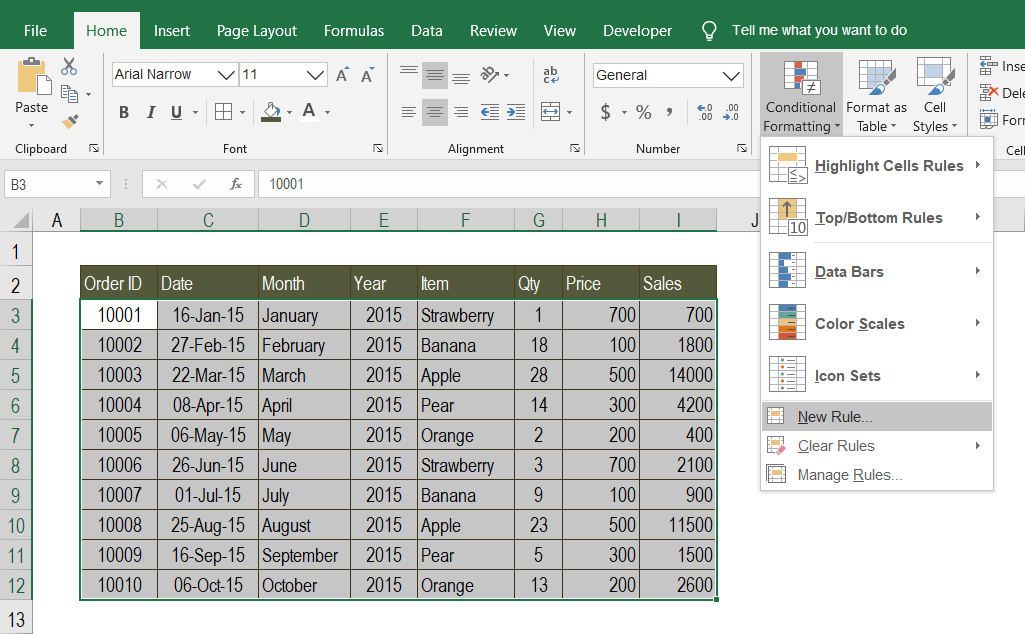The image size is (1025, 634).
Task: Switch to the Page Layout tab
Action: point(257,31)
